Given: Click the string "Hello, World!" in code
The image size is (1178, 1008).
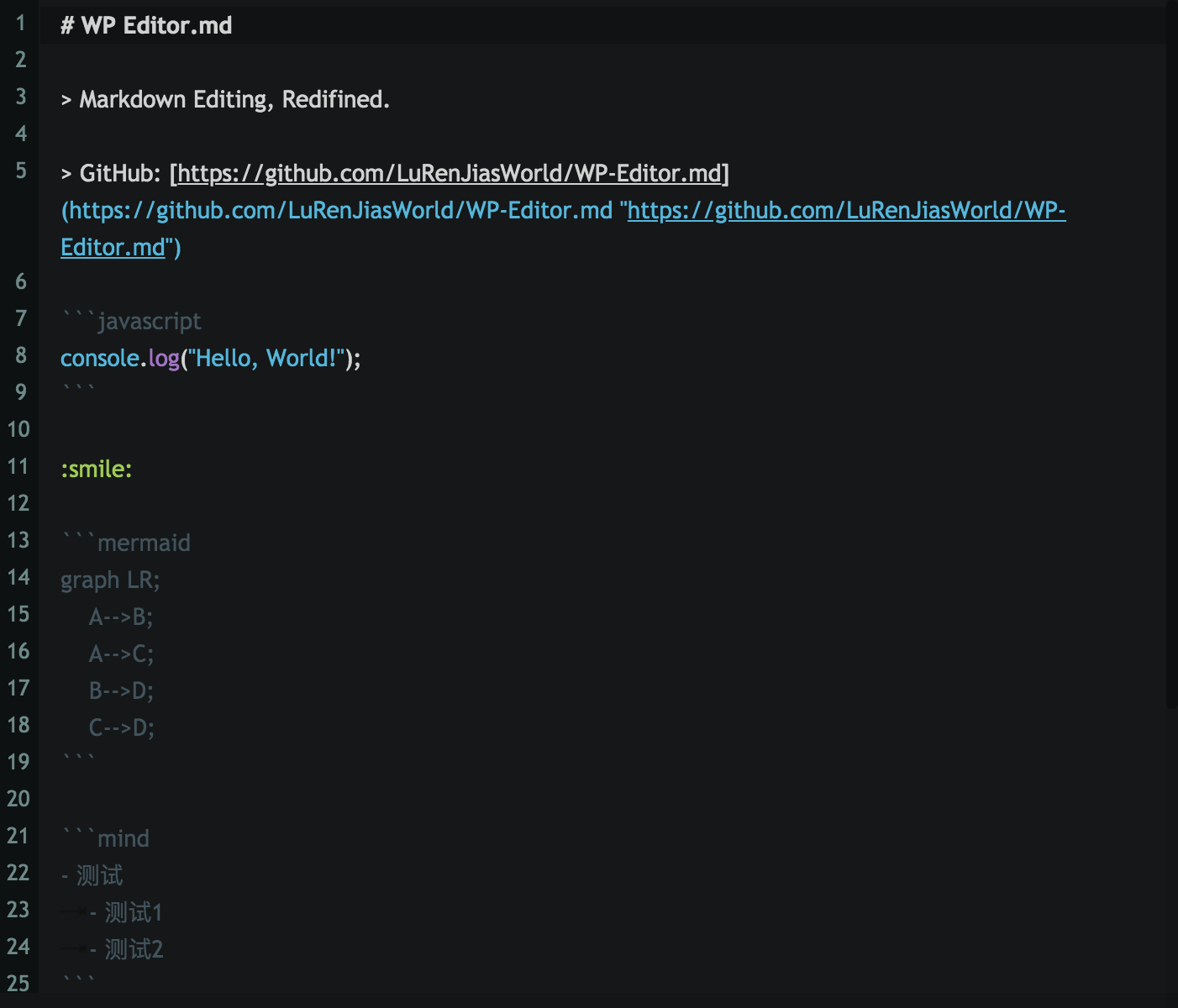Looking at the screenshot, I should 266,358.
